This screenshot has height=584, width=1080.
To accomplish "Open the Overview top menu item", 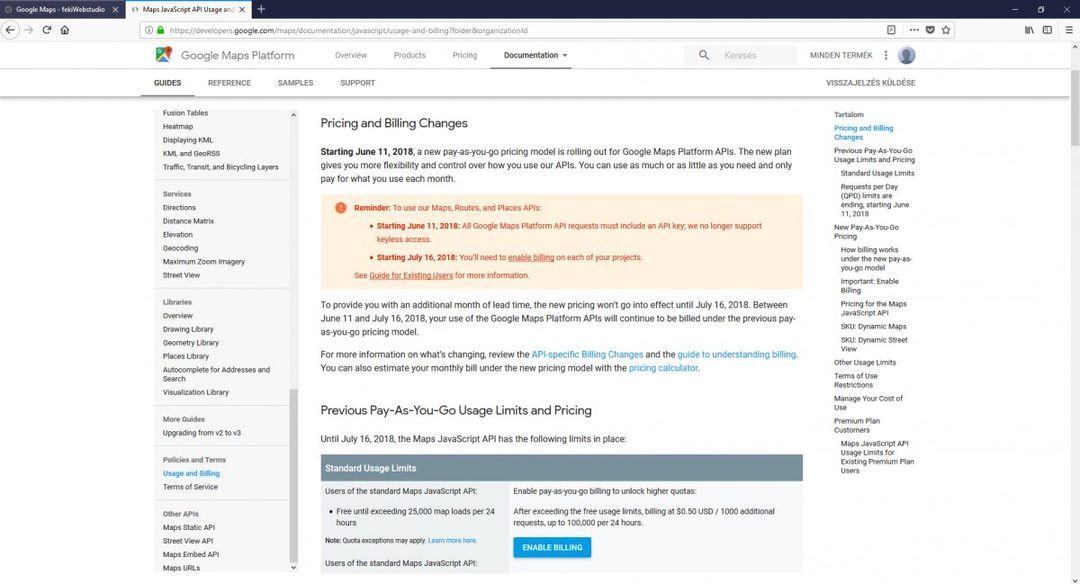I will pyautogui.click(x=351, y=55).
